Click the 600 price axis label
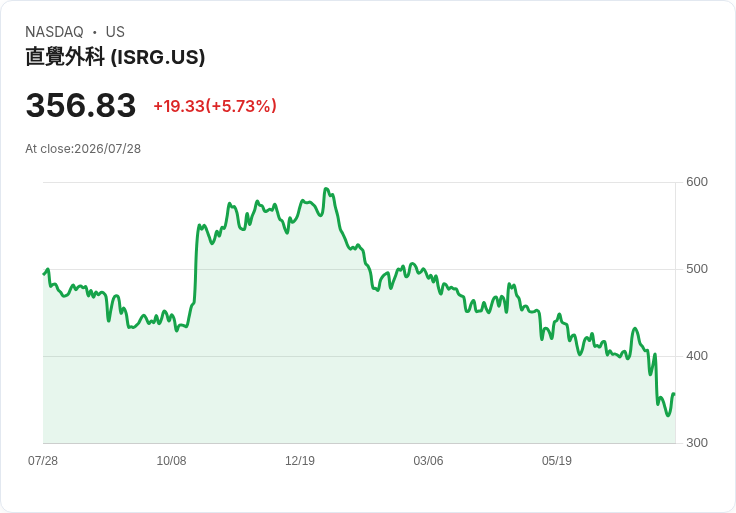The height and width of the screenshot is (513, 736). (x=697, y=182)
